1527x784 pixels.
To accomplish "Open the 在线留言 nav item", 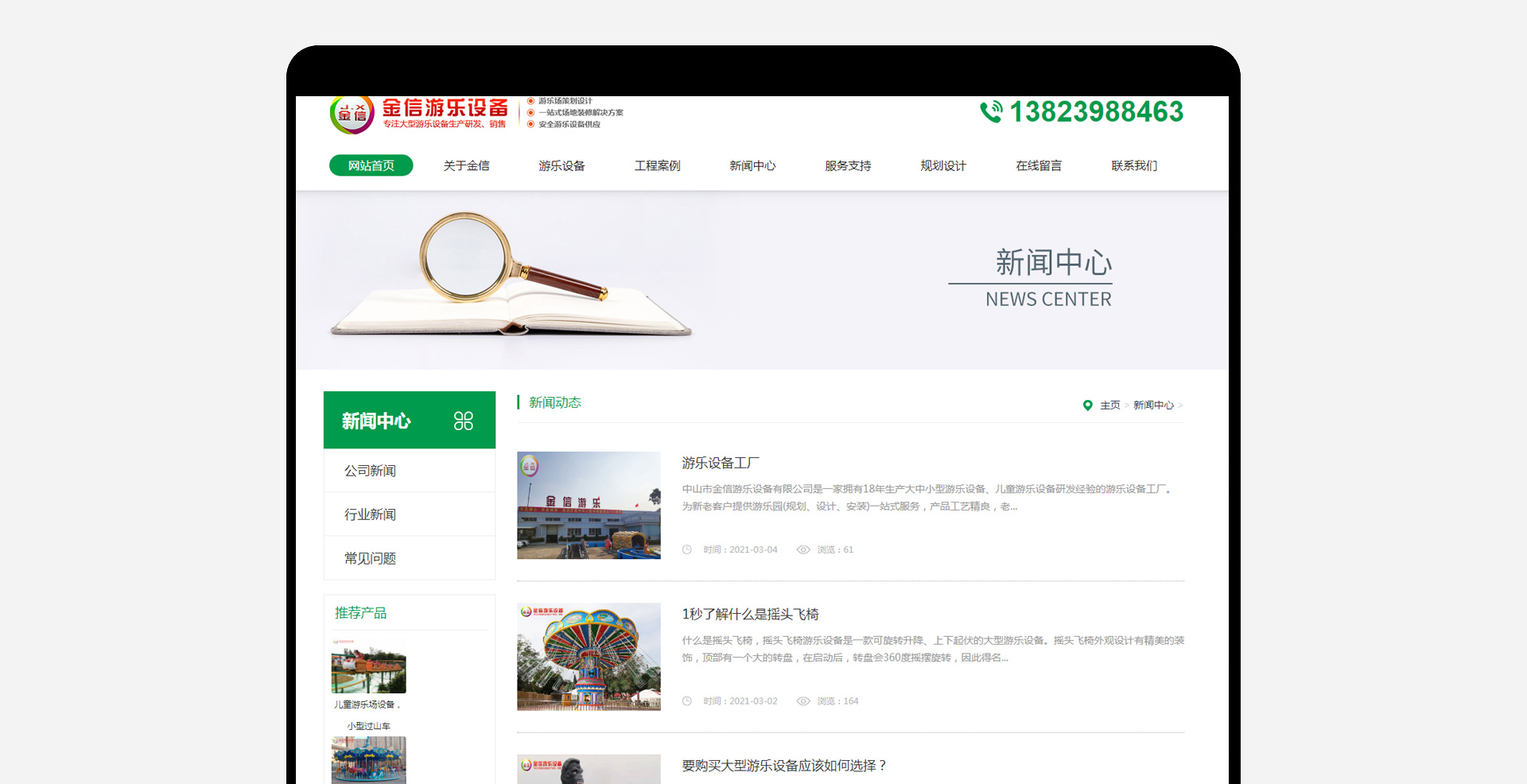I will pyautogui.click(x=1039, y=165).
